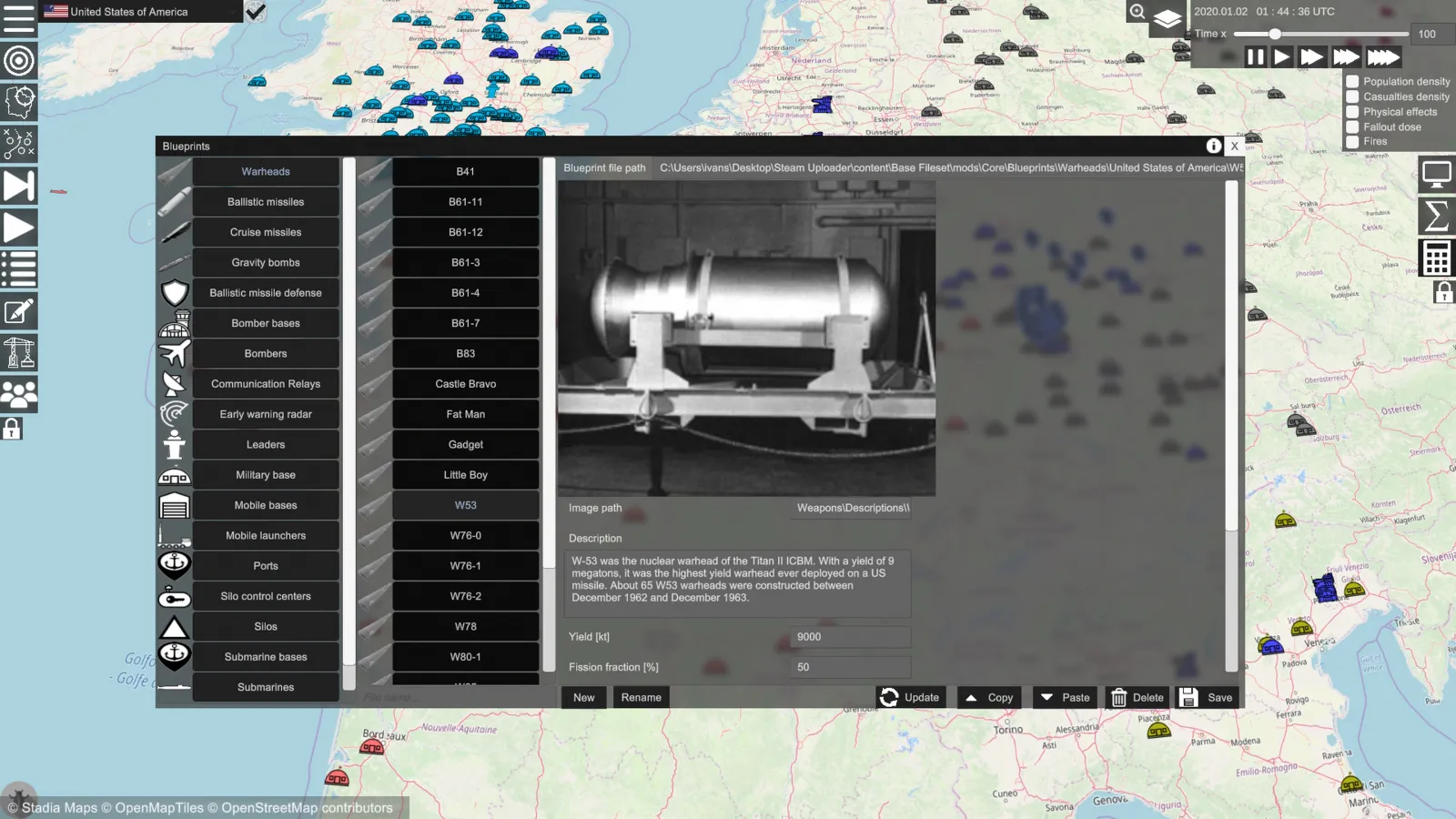Select the Ballistic missiles category
Image resolution: width=1456 pixels, height=819 pixels.
click(266, 202)
